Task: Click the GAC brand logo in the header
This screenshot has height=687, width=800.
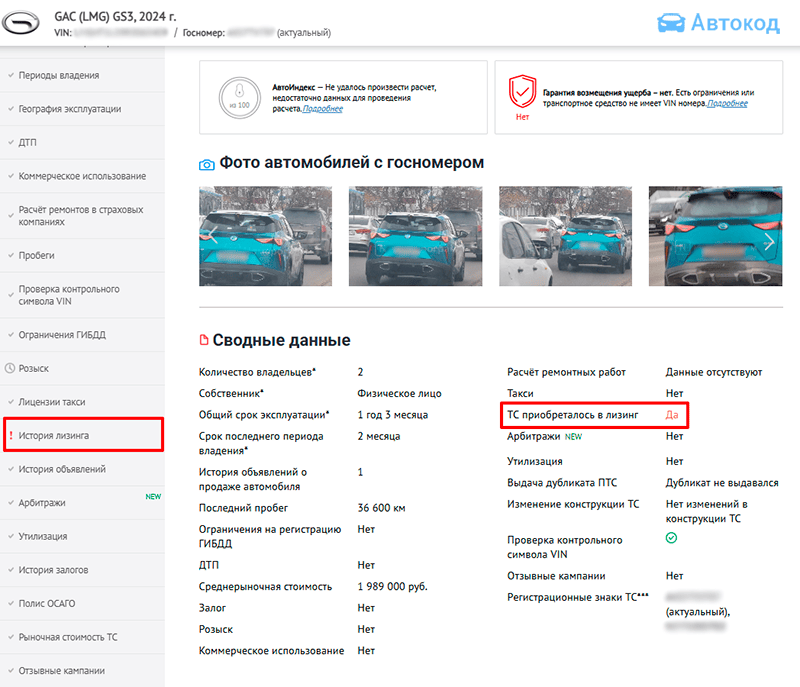Action: tap(20, 23)
